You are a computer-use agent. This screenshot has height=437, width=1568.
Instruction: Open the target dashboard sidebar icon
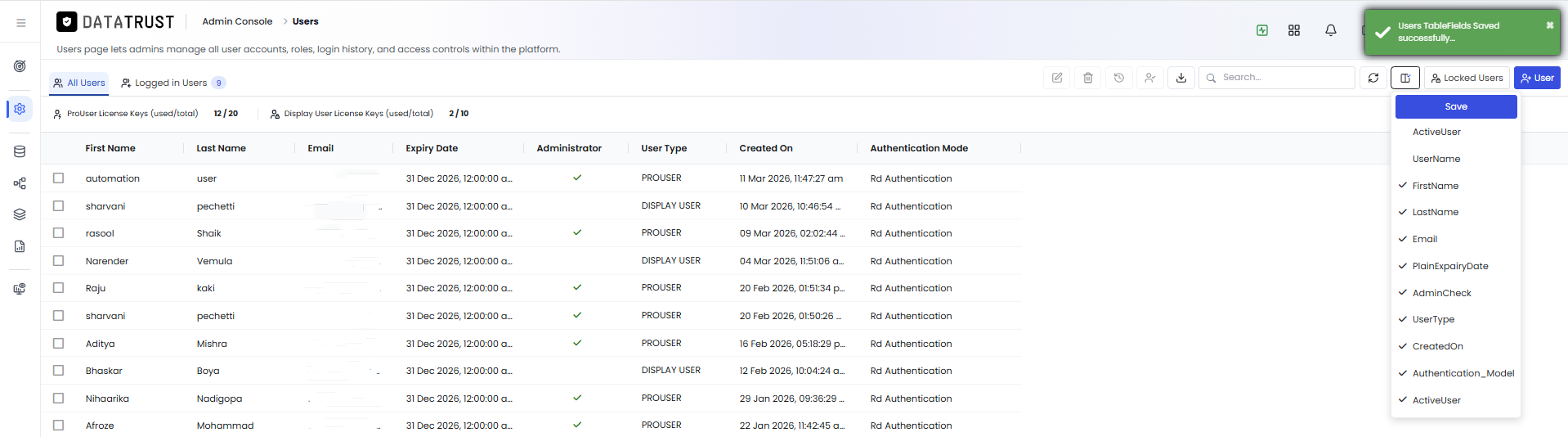click(20, 66)
